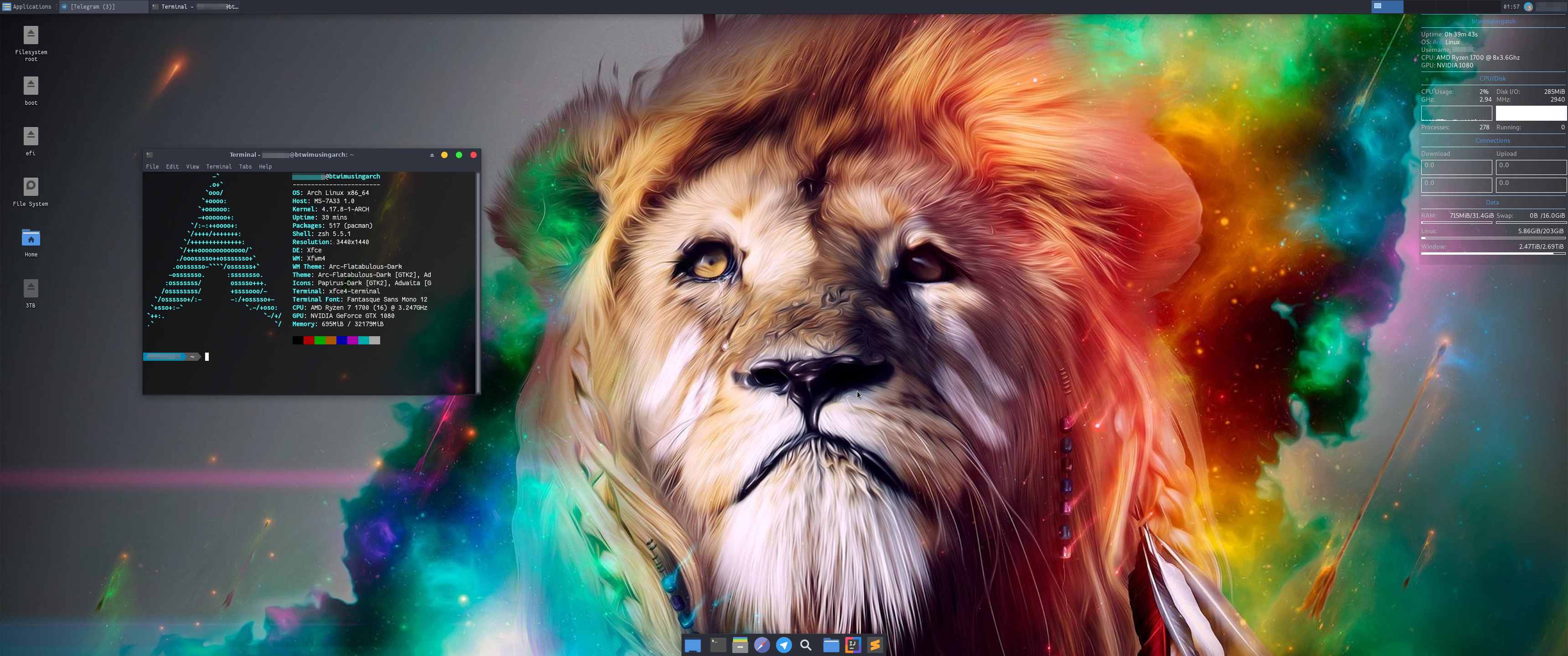Open the Tabs menu in terminal
This screenshot has width=1568, height=656.
(245, 166)
